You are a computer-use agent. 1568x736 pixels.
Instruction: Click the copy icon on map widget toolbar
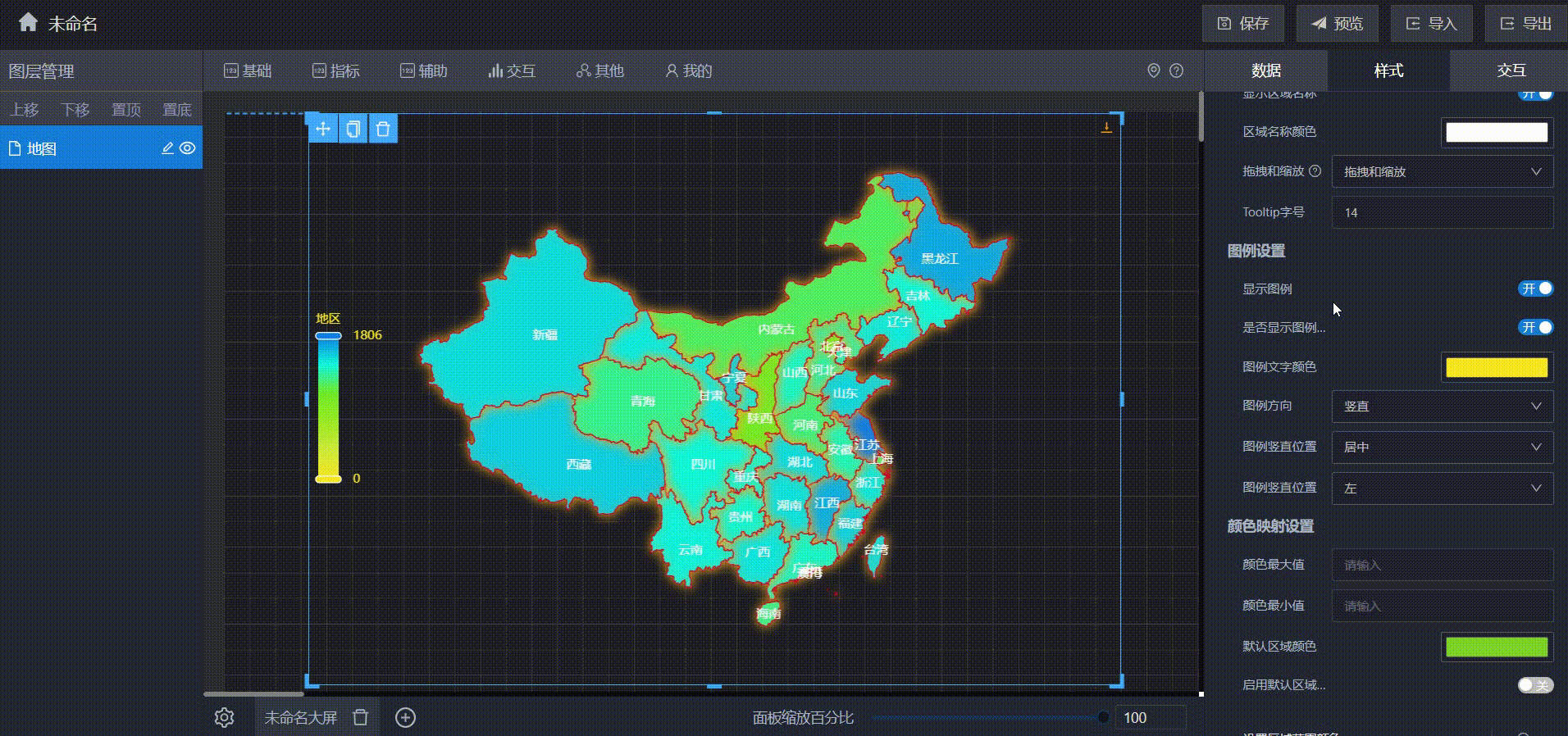tap(353, 129)
